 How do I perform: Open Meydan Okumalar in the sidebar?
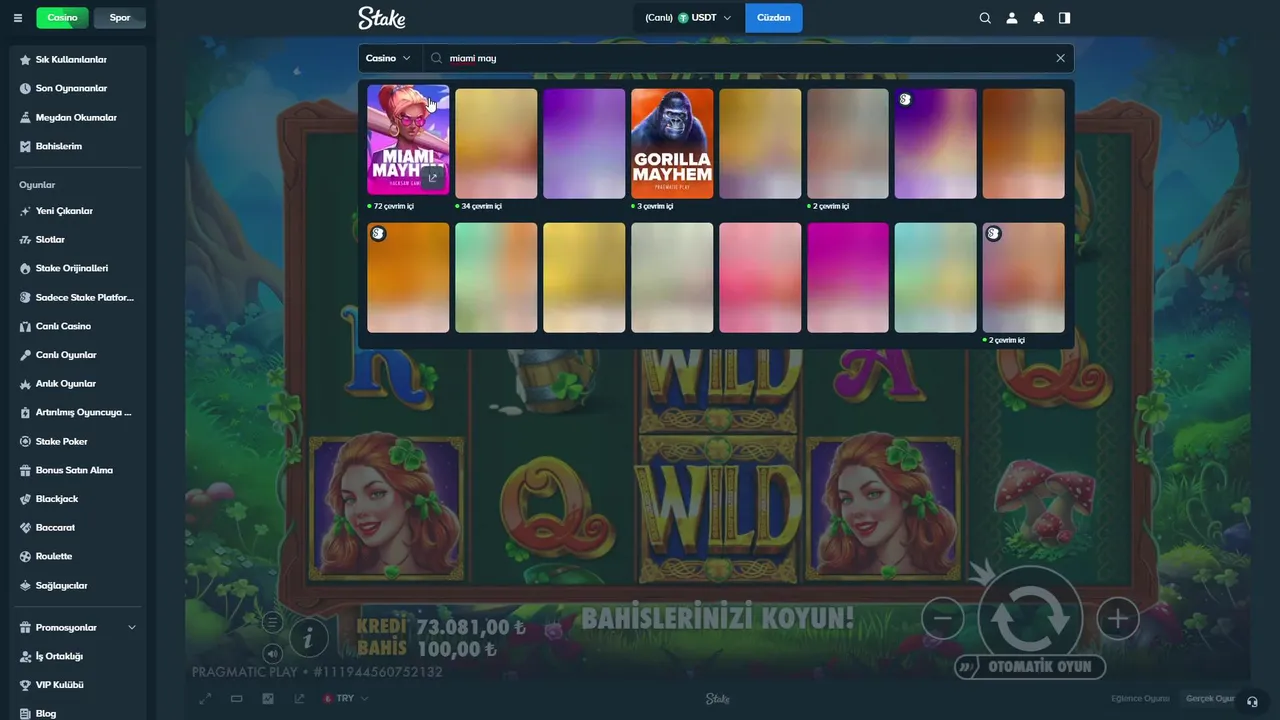click(x=78, y=117)
